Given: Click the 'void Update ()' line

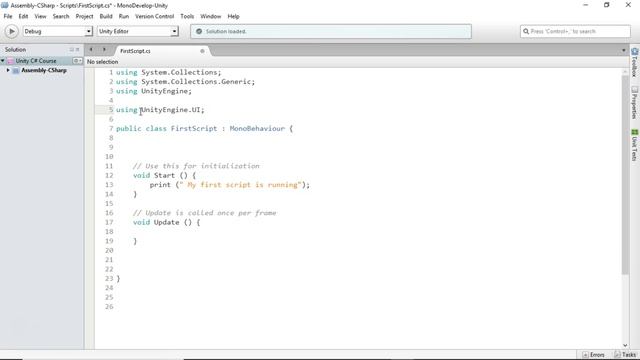Looking at the screenshot, I should click(x=166, y=222).
